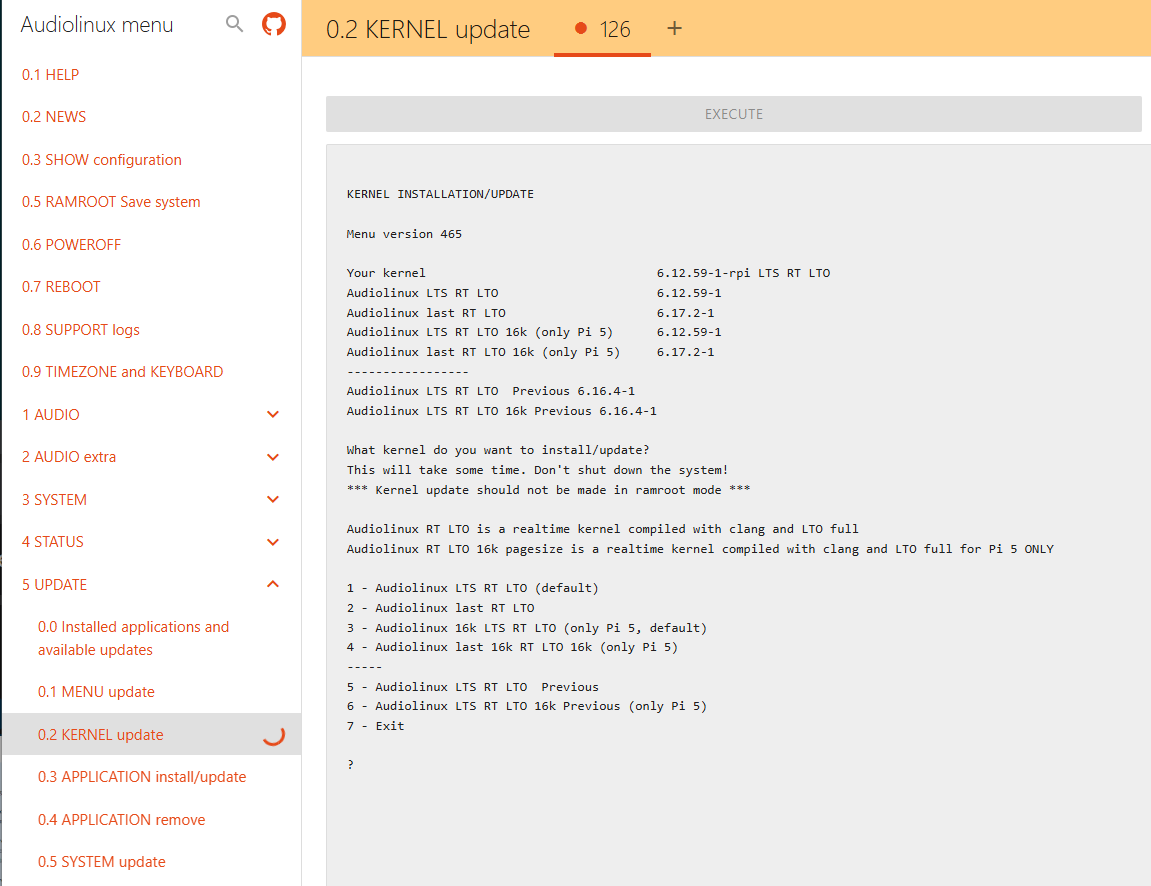Switch to the 126 tab
1151x886 pixels.
(603, 29)
